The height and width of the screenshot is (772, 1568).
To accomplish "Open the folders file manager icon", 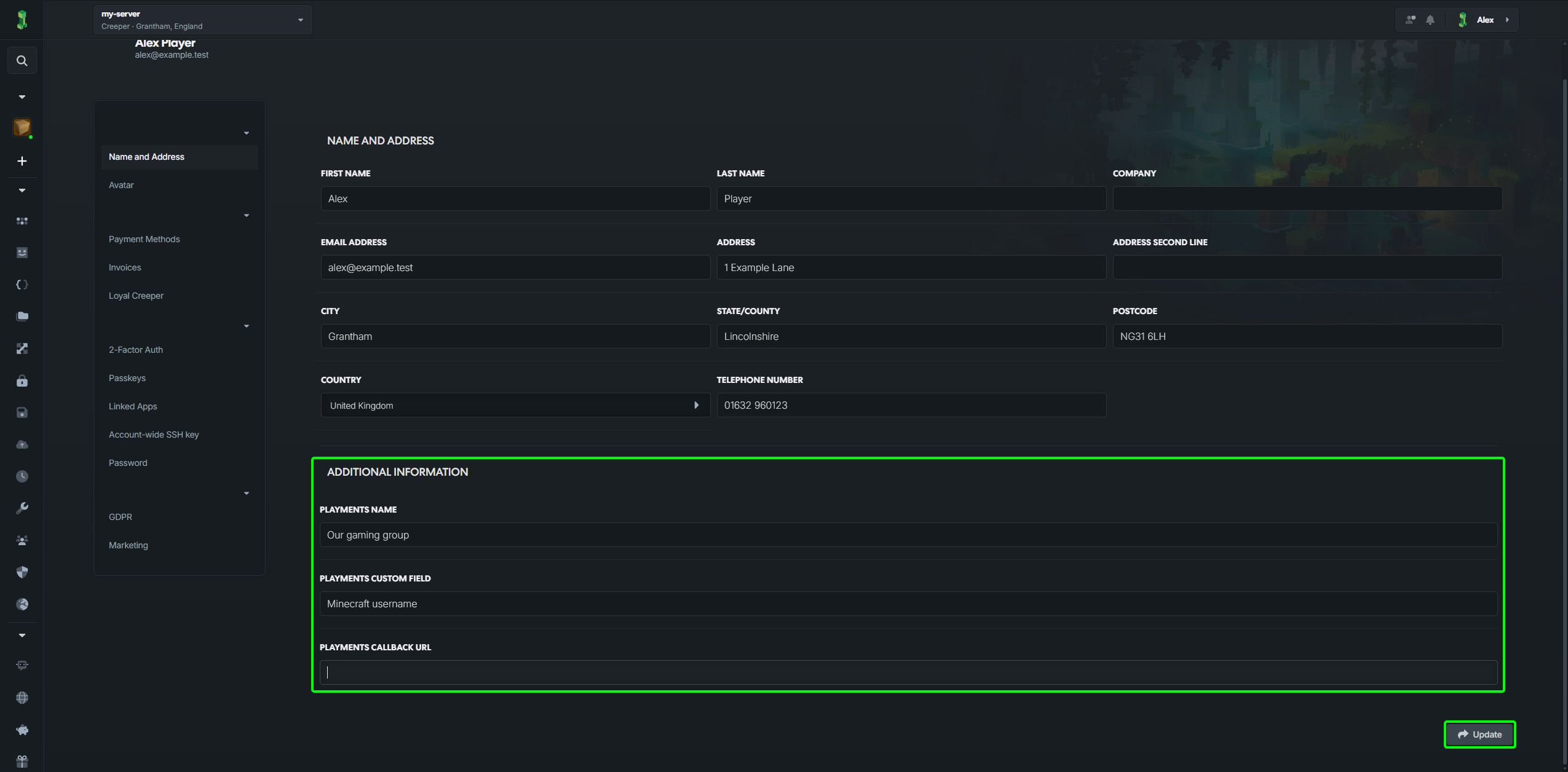I will click(22, 317).
